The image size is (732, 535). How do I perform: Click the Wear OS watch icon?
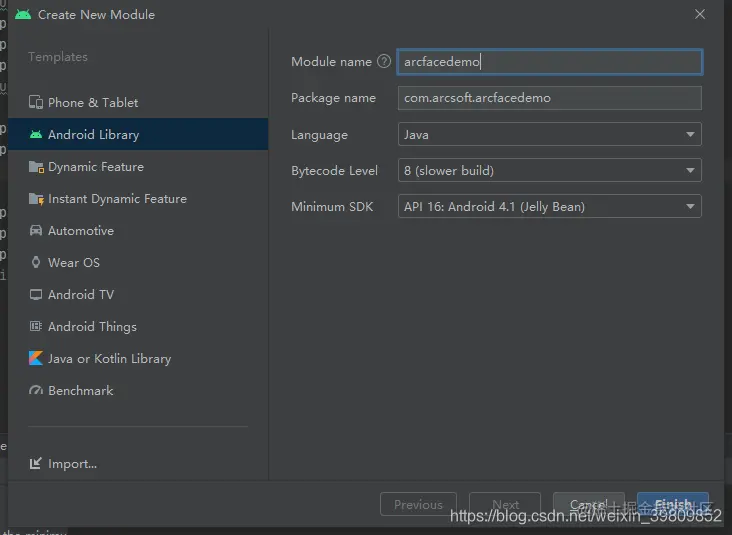tap(36, 262)
